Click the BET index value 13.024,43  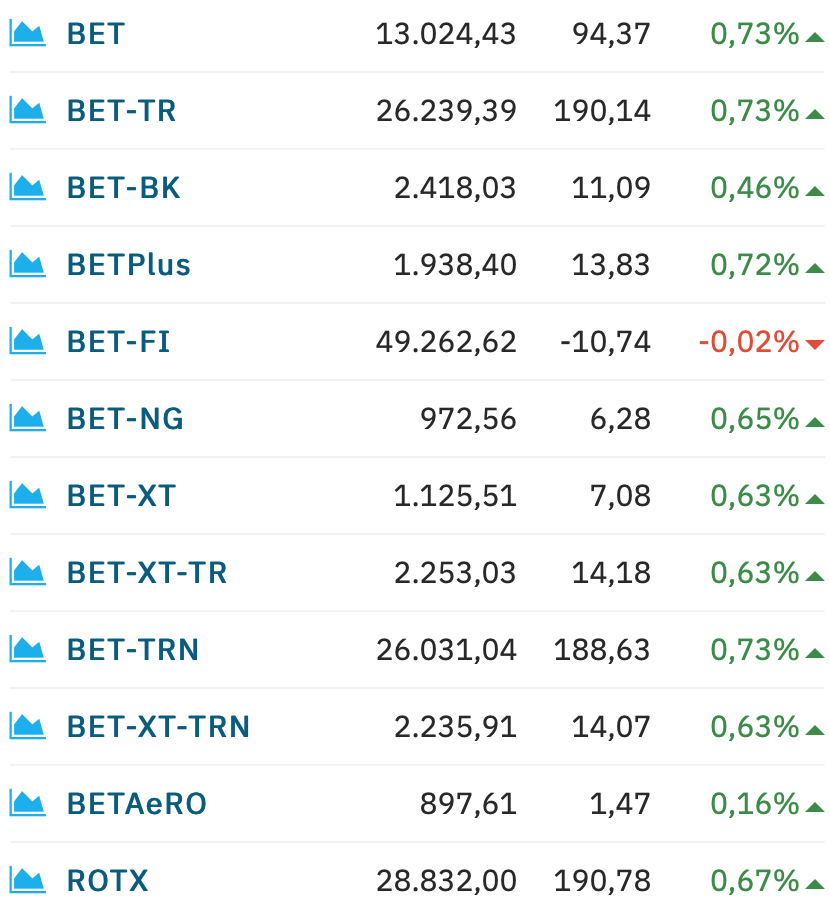[x=446, y=33]
